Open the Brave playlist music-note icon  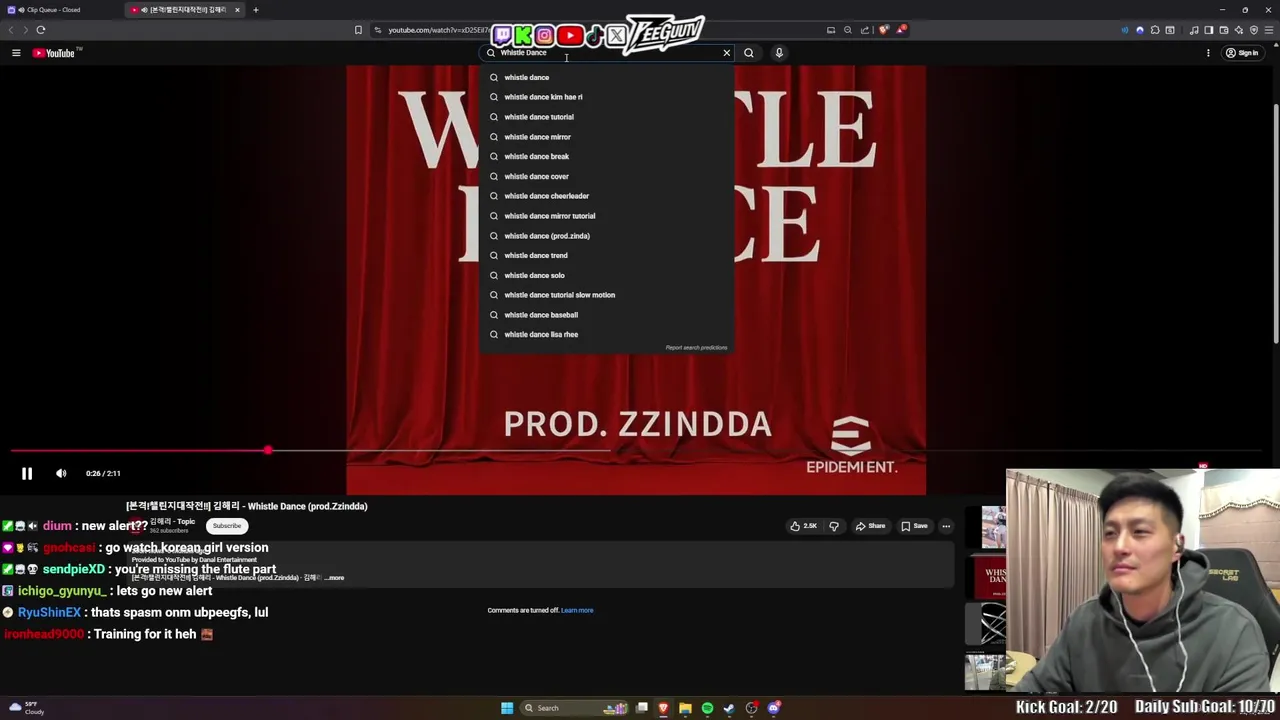coord(1194,30)
